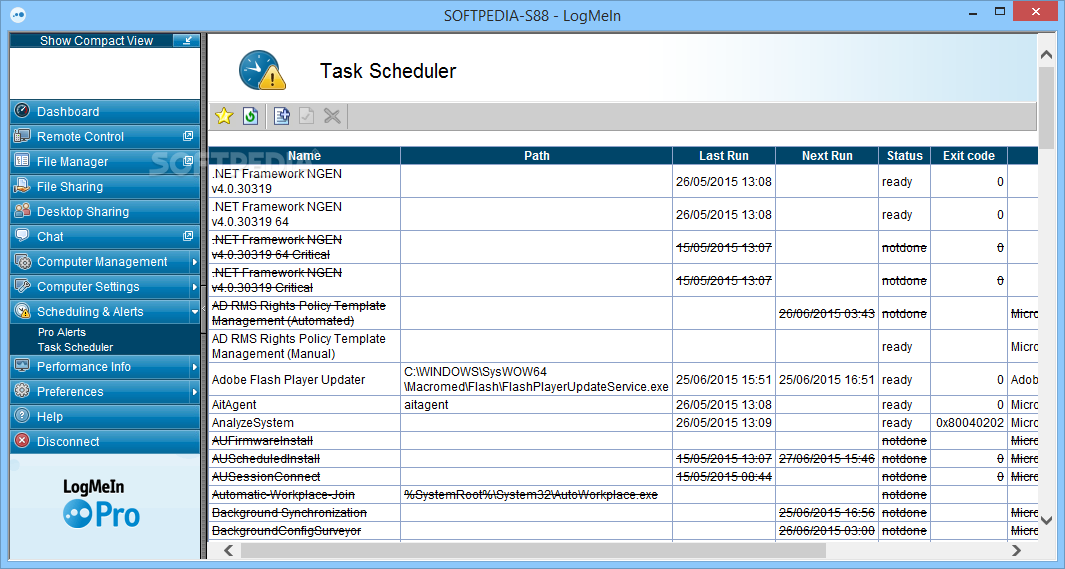Click the red Disconnect icon
Image resolution: width=1065 pixels, height=569 pixels.
[22, 441]
